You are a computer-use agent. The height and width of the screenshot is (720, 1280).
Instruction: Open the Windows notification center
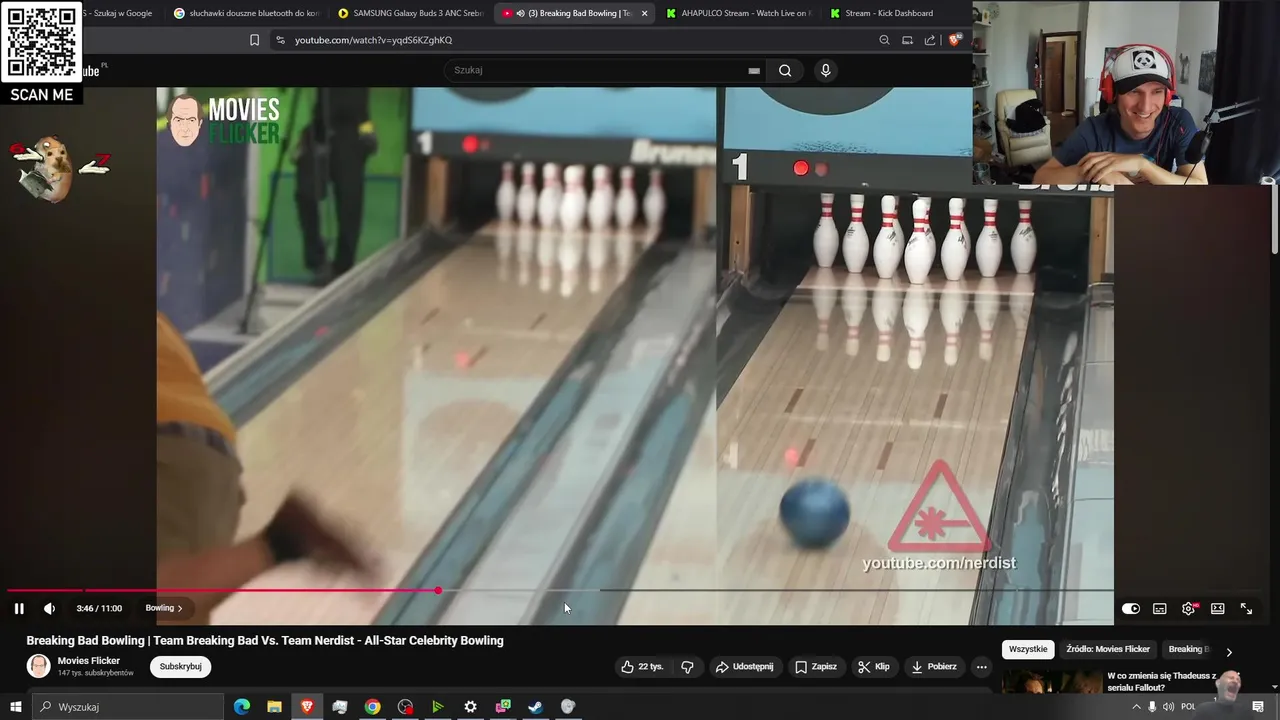click(x=1259, y=707)
